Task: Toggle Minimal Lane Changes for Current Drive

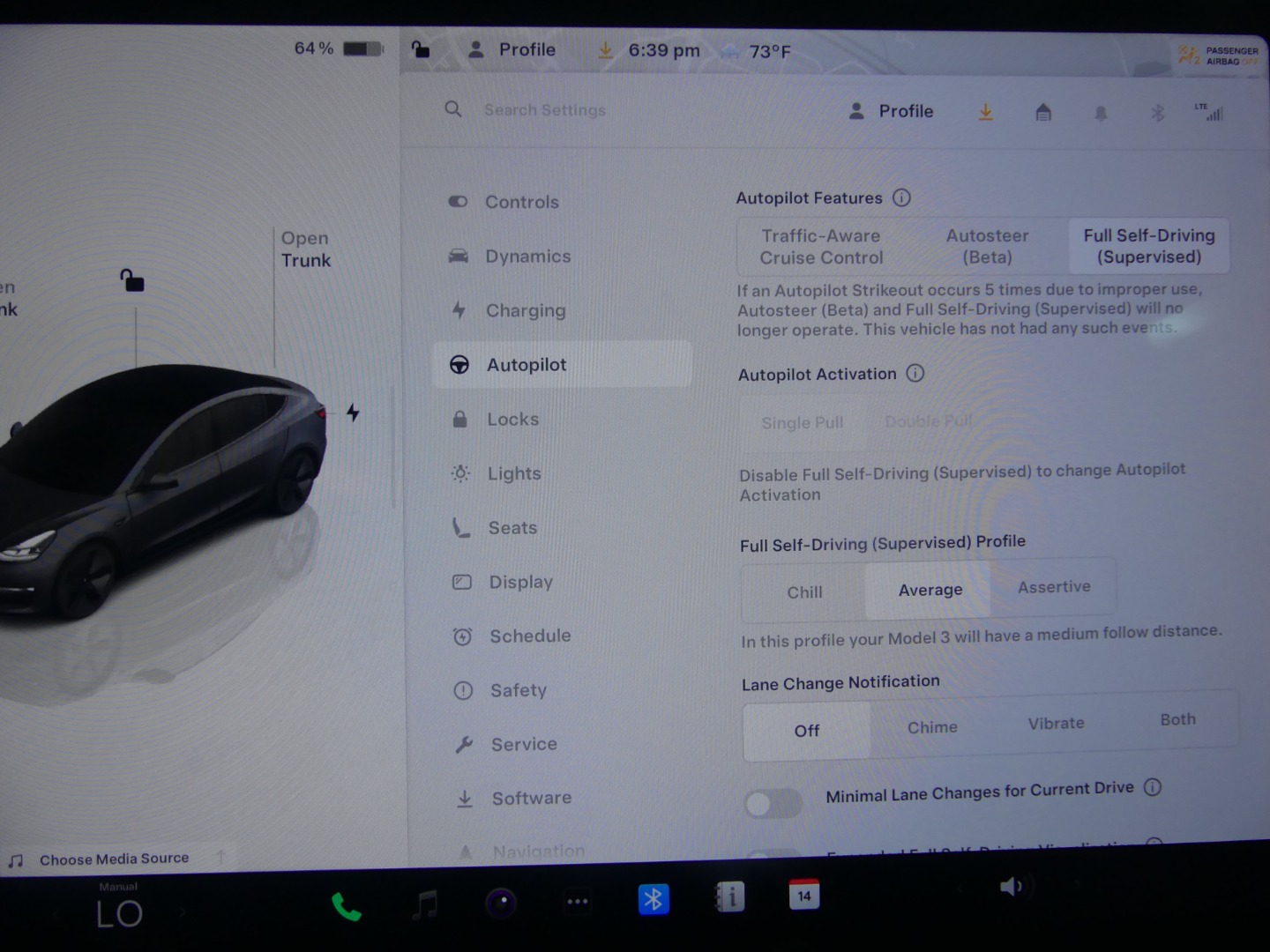Action: (x=773, y=803)
